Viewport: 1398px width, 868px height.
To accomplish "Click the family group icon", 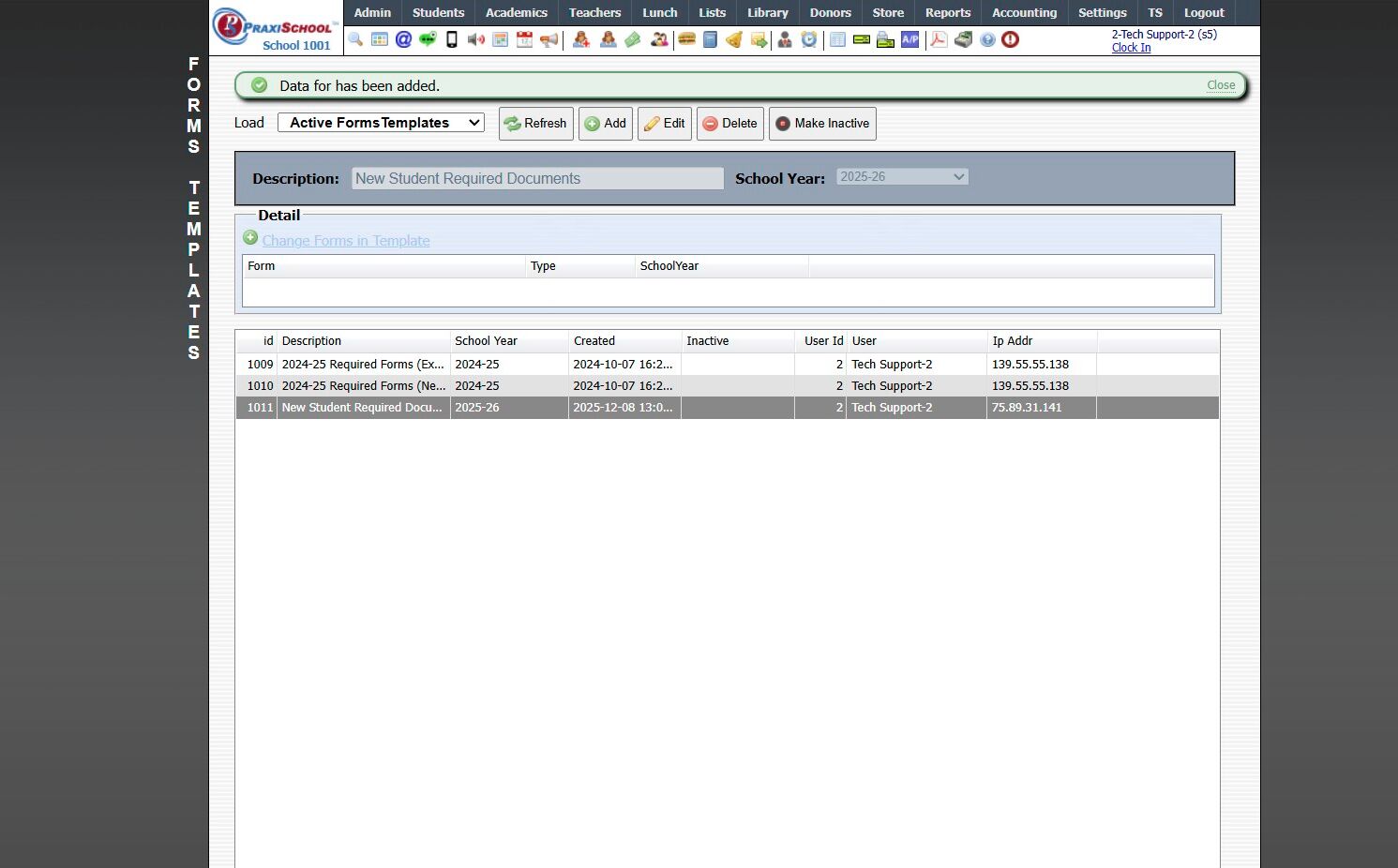I will [659, 39].
